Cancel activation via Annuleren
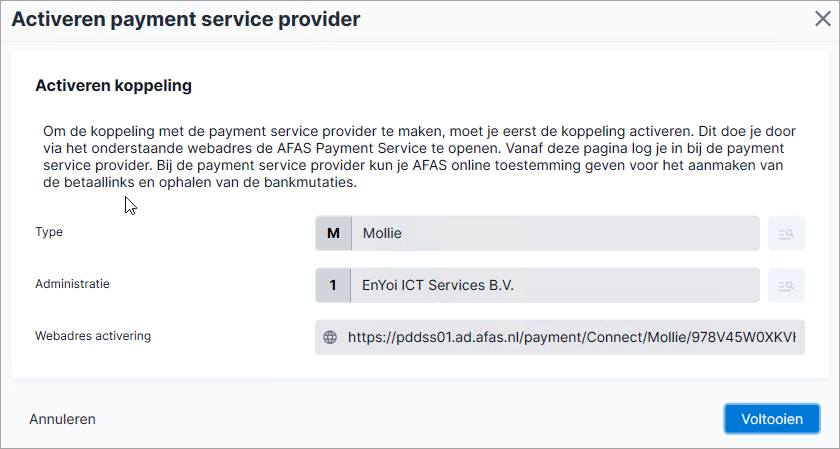840x449 pixels. tap(62, 419)
